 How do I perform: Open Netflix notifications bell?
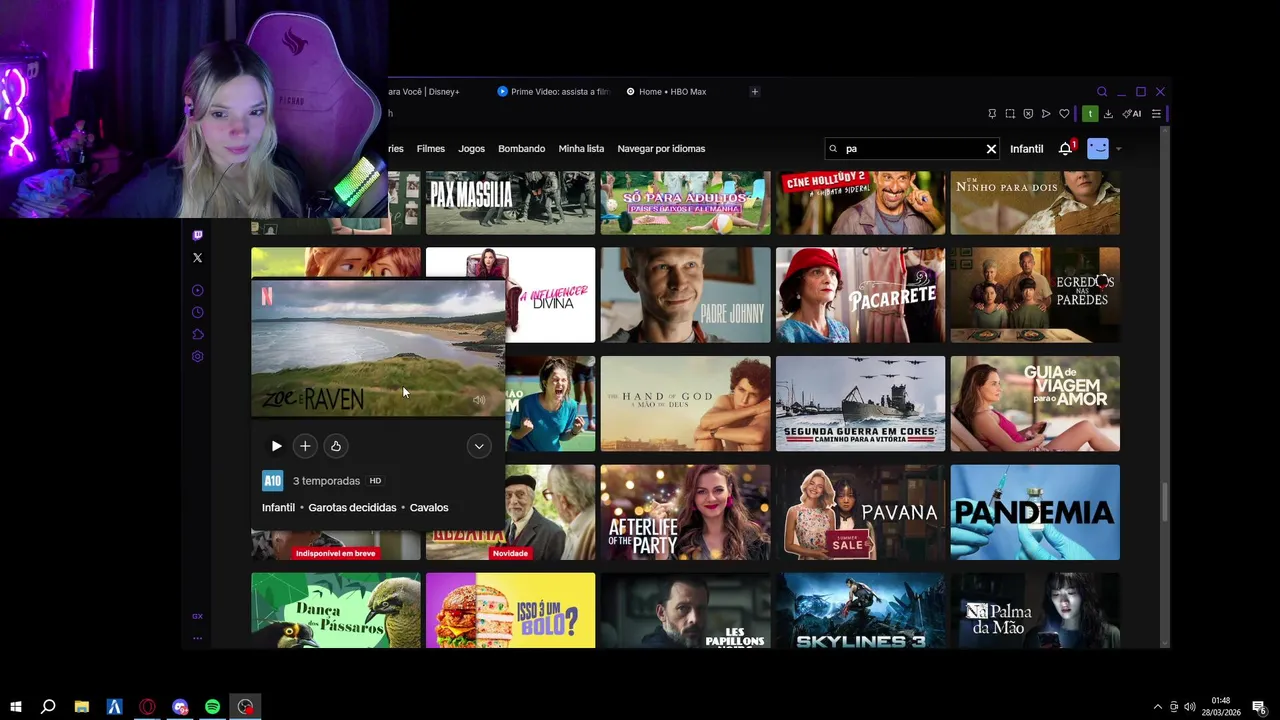click(1065, 148)
